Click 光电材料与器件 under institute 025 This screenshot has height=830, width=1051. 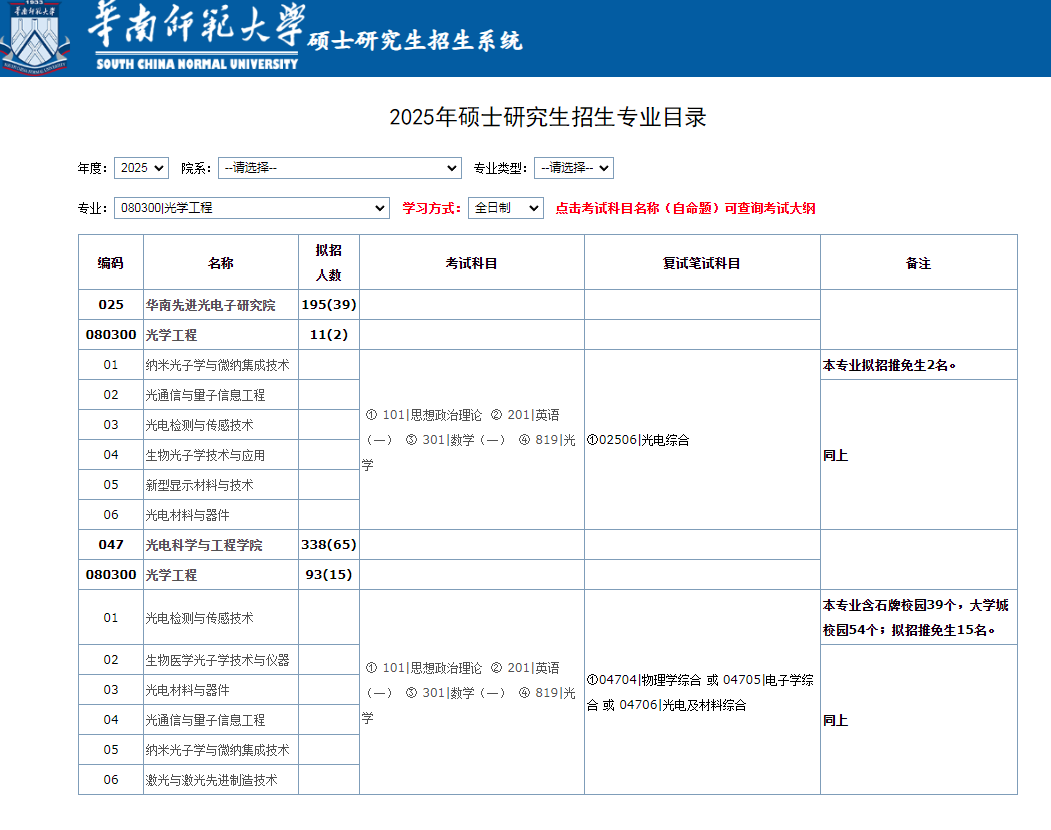pos(187,516)
